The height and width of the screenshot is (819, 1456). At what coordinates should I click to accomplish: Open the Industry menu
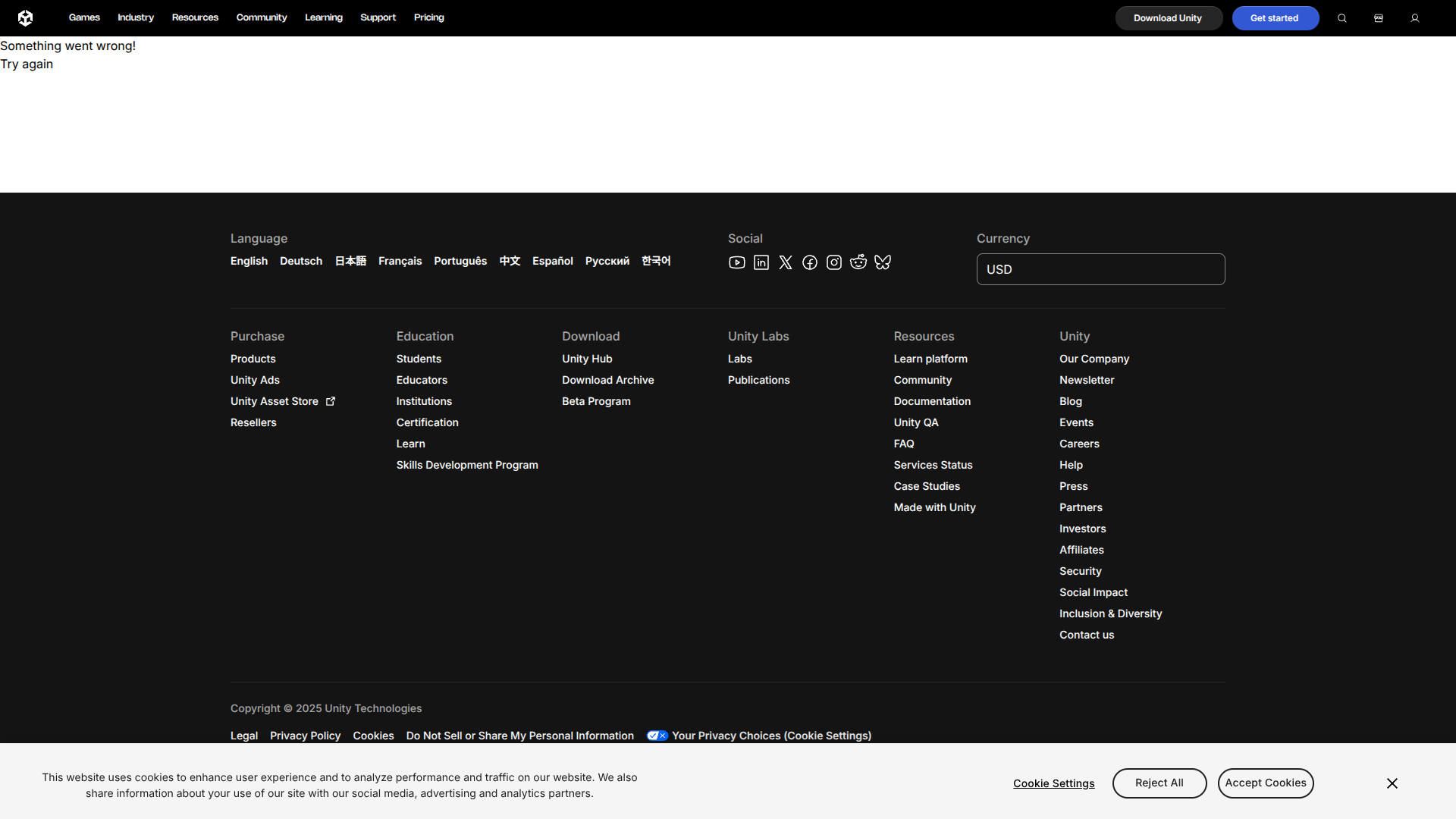pyautogui.click(x=136, y=17)
